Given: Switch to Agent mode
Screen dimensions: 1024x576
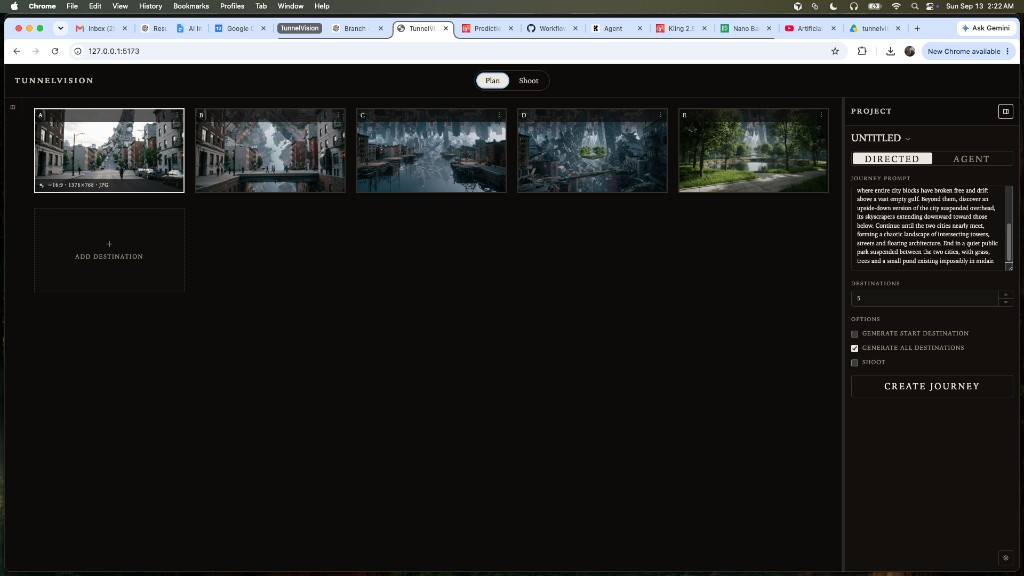Looking at the screenshot, I should [971, 159].
